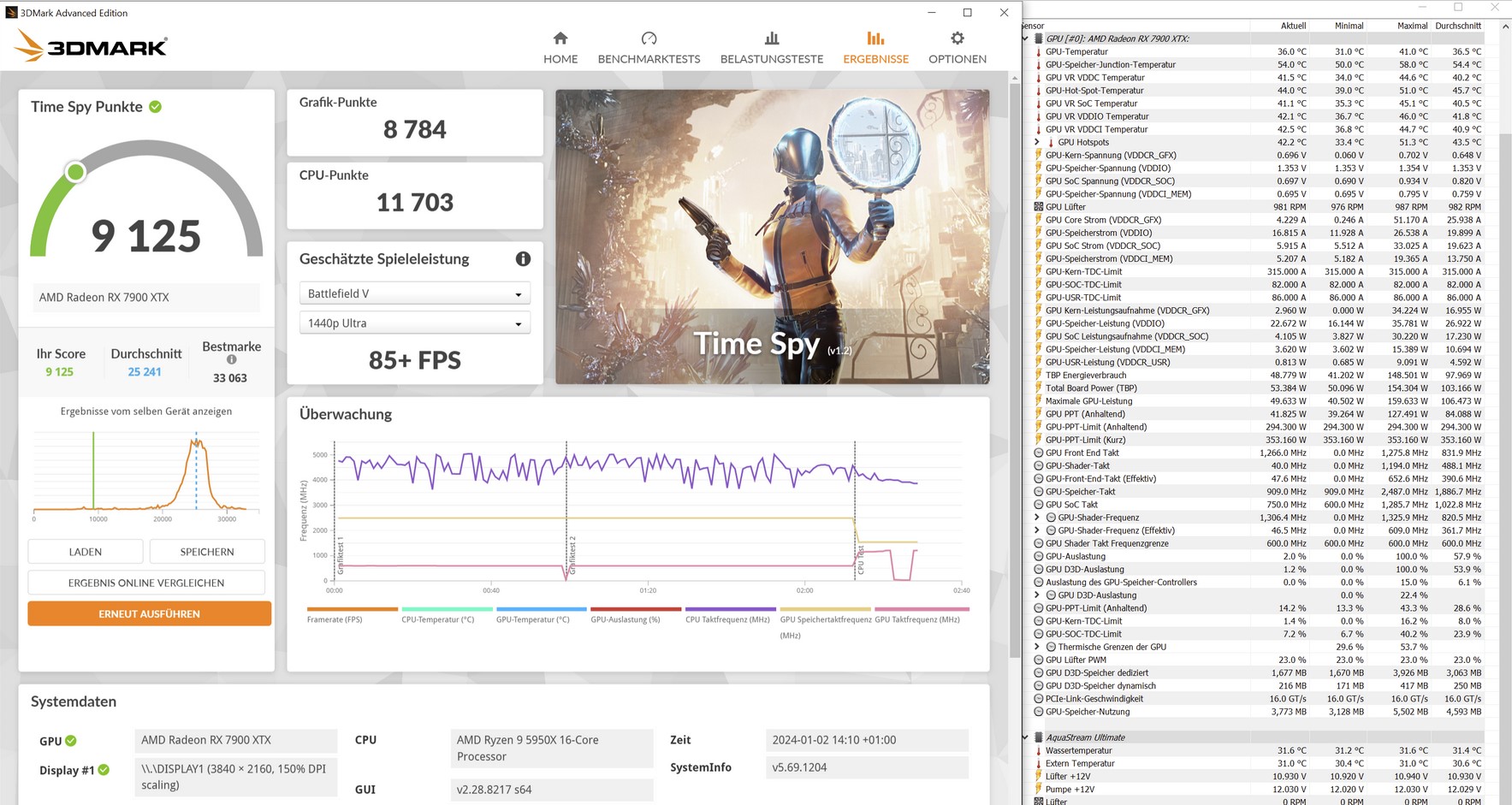Viewport: 1512px width, 805px height.
Task: Click the lightning icon beside Total Board Power (TBP)
Action: point(1039,388)
